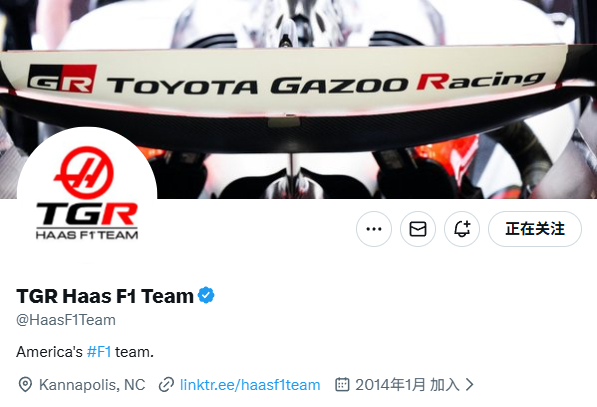Visit the linktr.ee/haasf1team link

coord(250,385)
